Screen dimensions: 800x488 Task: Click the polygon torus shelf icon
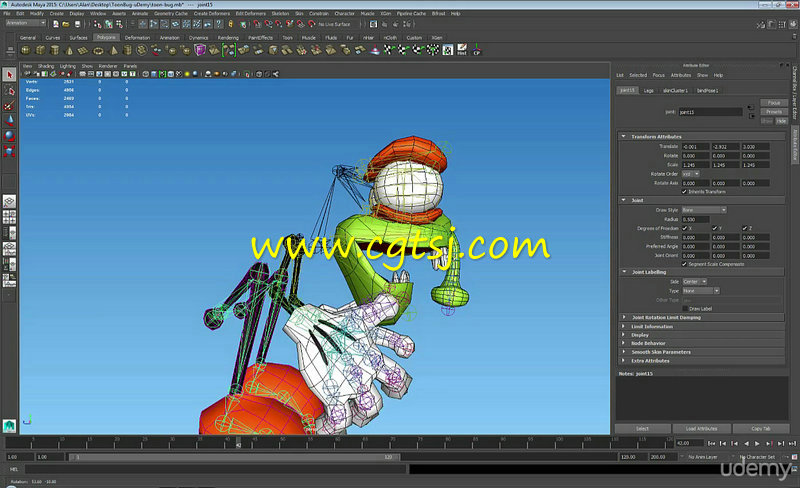point(98,50)
